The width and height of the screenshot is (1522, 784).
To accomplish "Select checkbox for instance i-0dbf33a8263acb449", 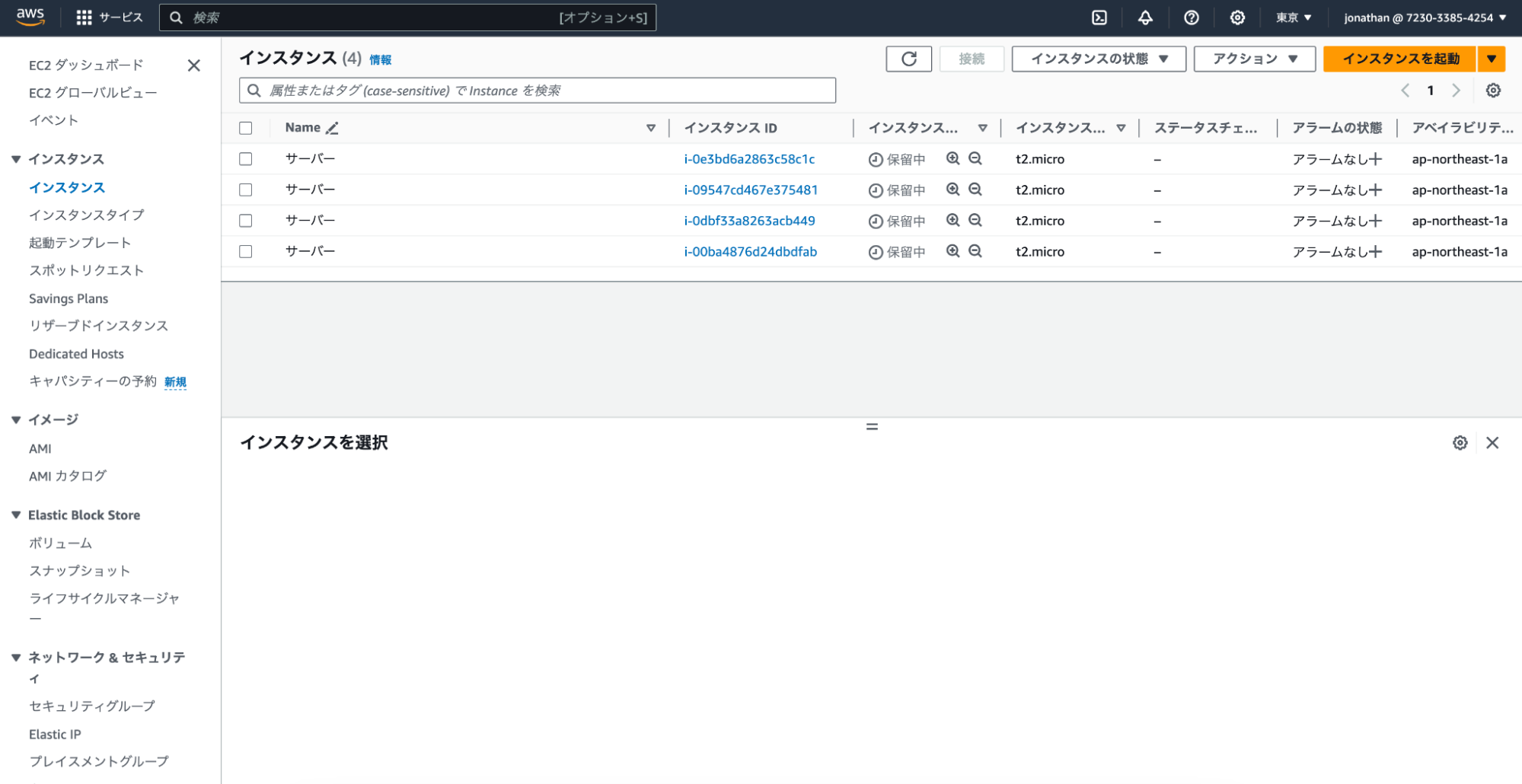I will 245,221.
